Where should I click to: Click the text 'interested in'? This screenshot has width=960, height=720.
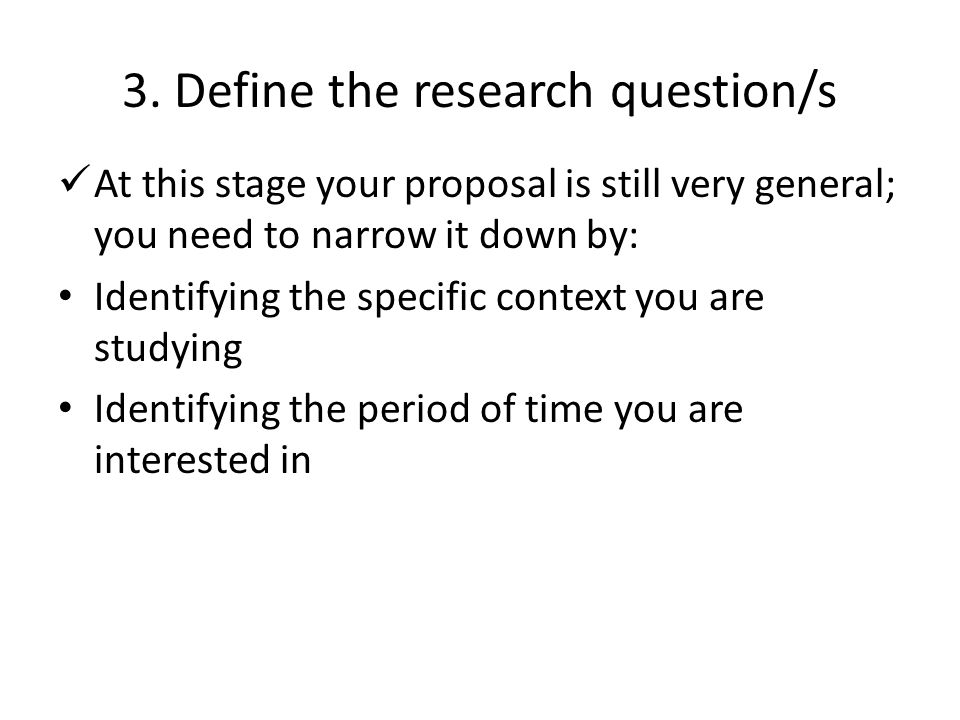[203, 460]
